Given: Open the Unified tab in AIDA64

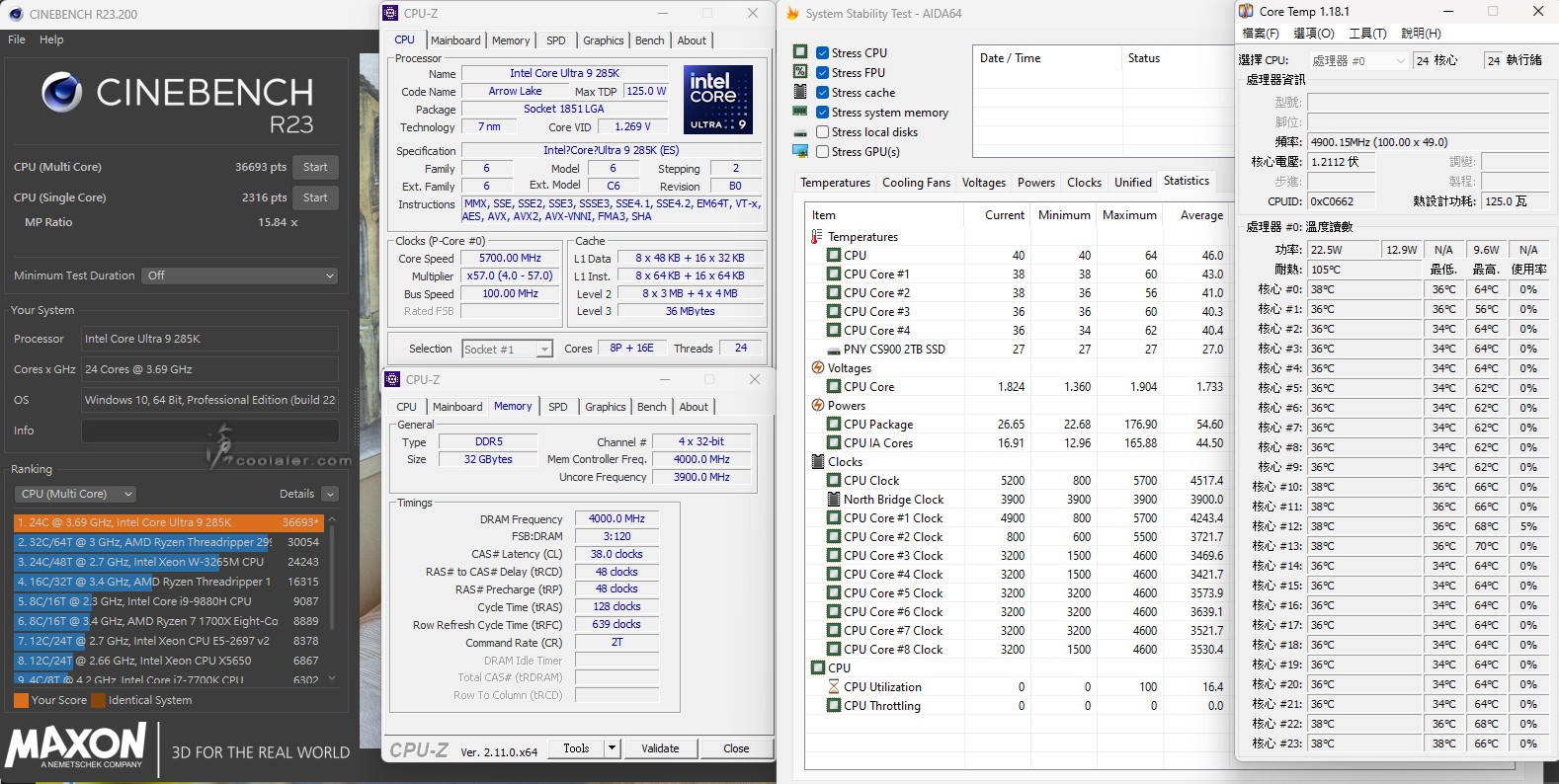Looking at the screenshot, I should pyautogui.click(x=1133, y=183).
